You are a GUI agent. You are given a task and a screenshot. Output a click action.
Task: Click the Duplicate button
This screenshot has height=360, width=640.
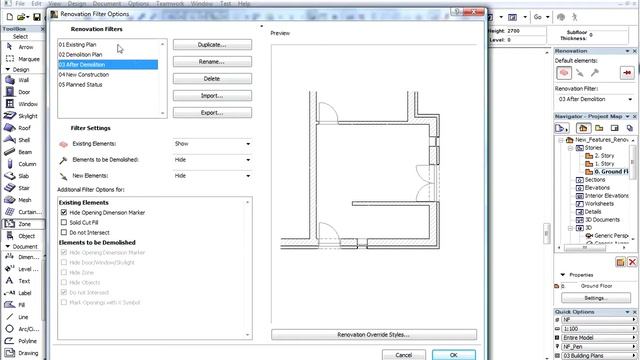click(212, 44)
